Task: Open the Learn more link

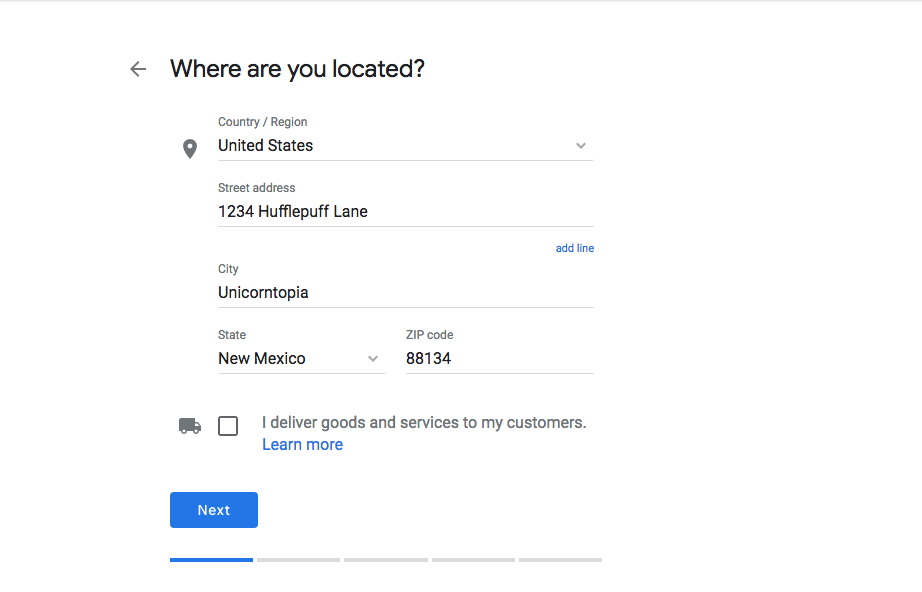Action: (302, 444)
